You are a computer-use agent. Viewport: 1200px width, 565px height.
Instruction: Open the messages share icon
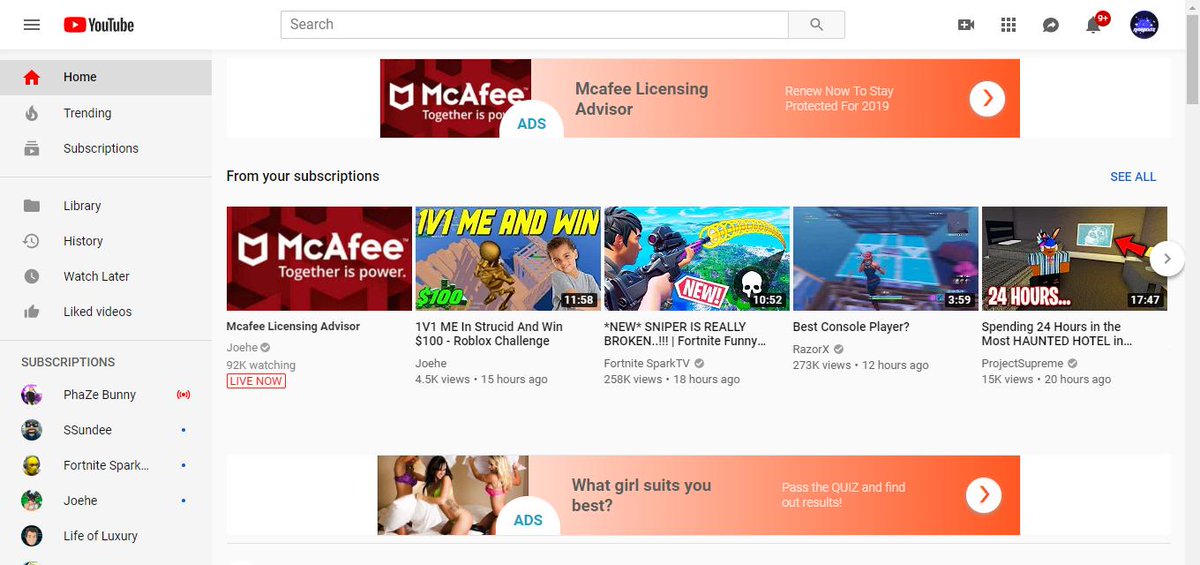[x=1051, y=25]
